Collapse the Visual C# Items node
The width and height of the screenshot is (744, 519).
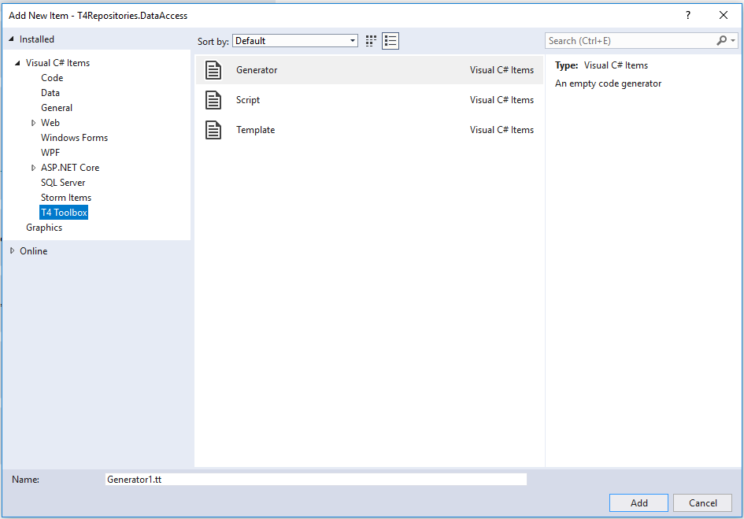tap(18, 63)
